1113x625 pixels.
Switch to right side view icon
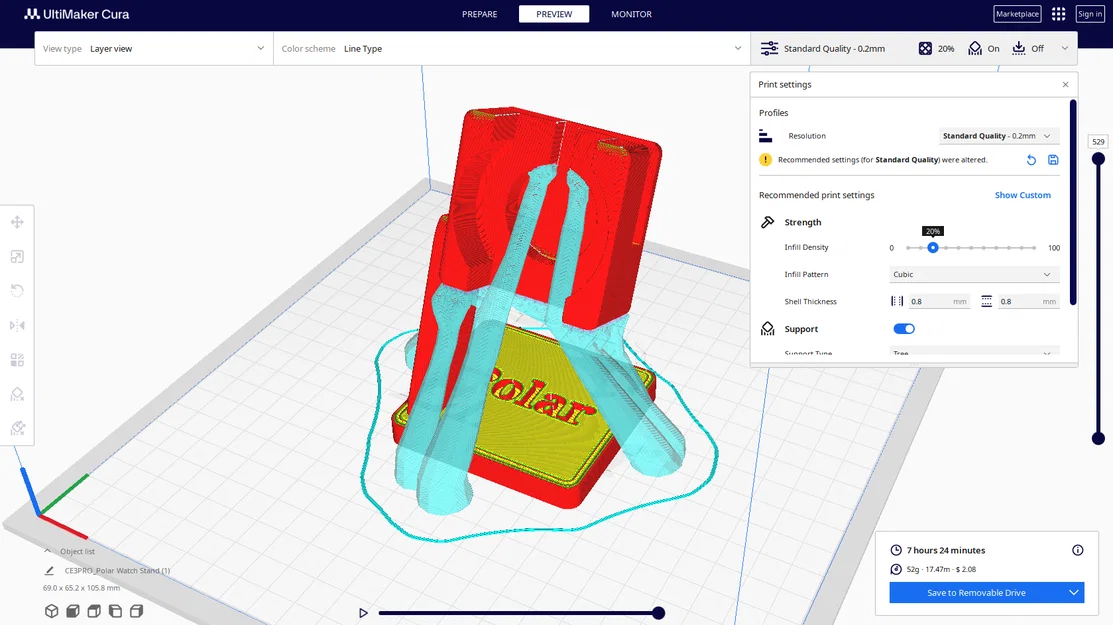pyautogui.click(x=136, y=611)
